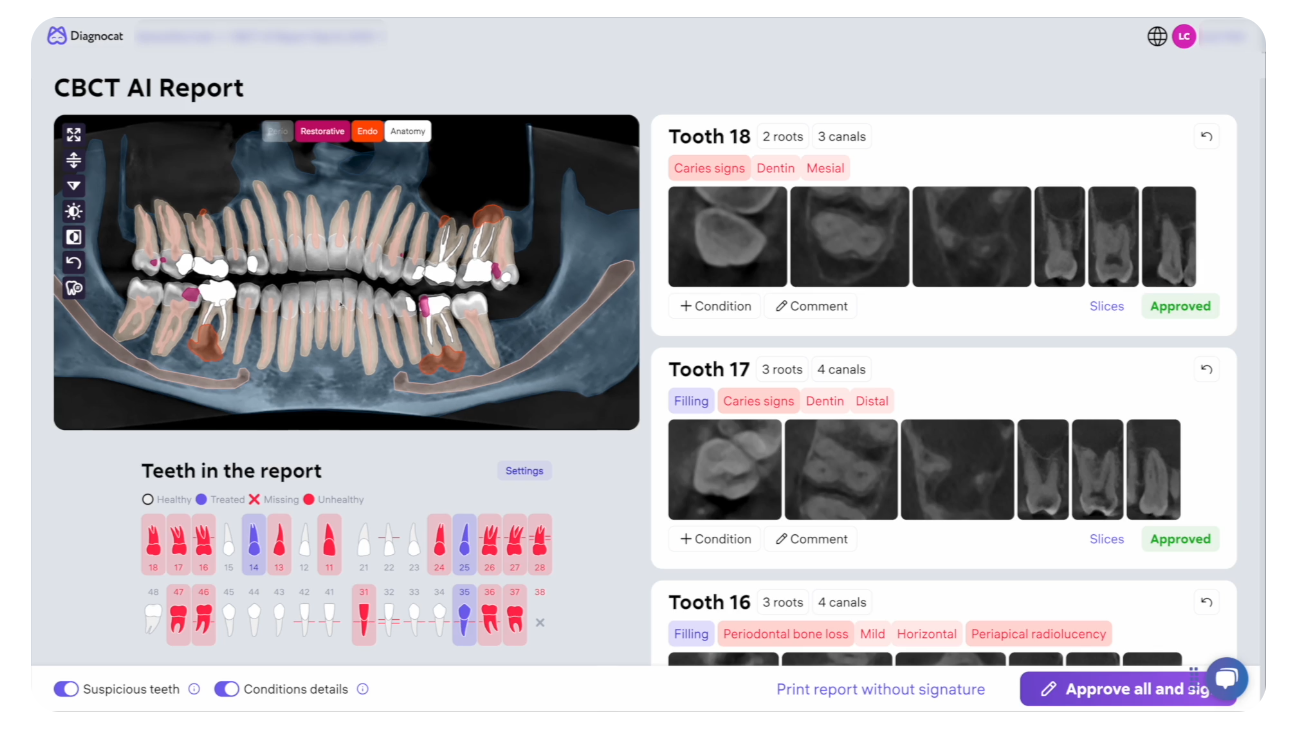This screenshot has height=742, width=1295.
Task: Select tooth 28 in the teeth chart
Action: (x=540, y=545)
